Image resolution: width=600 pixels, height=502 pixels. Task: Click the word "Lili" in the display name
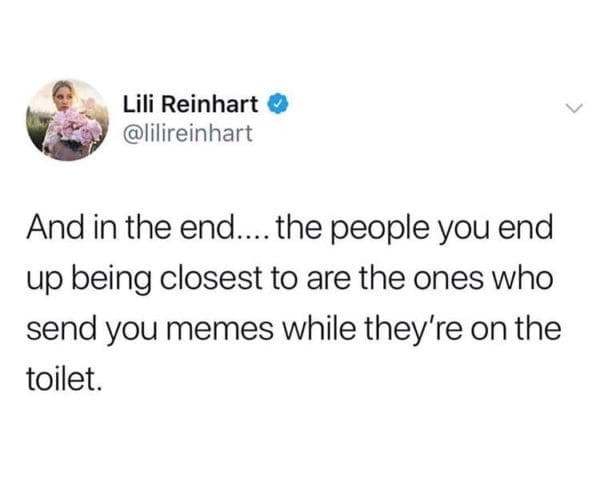point(139,104)
